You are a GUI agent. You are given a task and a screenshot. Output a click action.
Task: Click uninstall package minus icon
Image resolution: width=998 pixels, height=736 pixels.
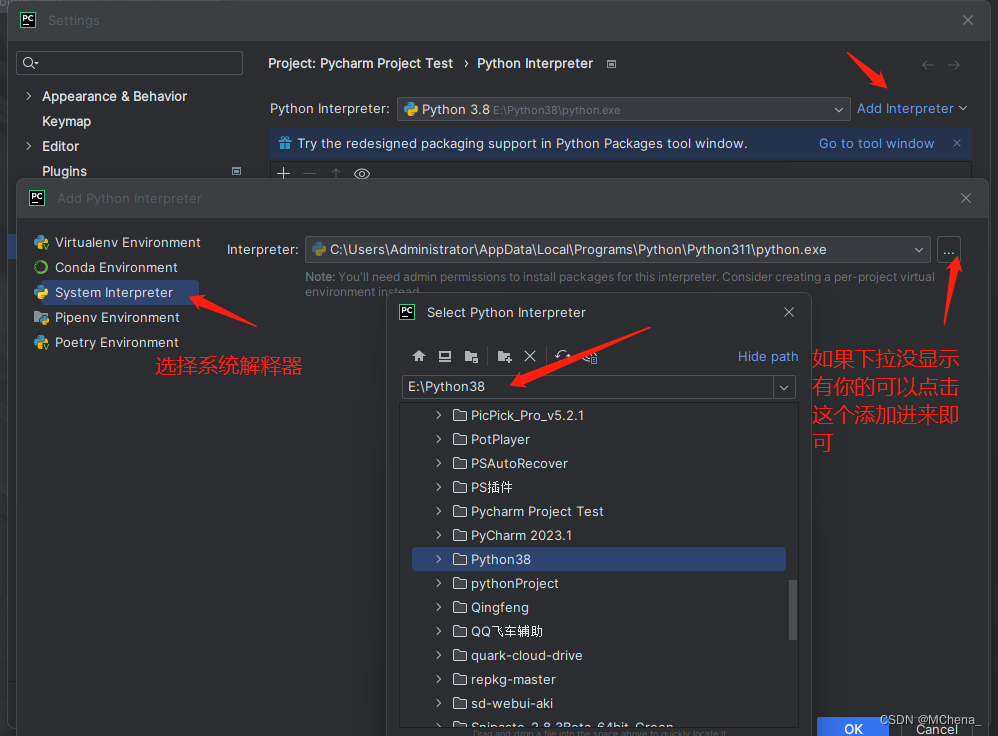pyautogui.click(x=309, y=173)
